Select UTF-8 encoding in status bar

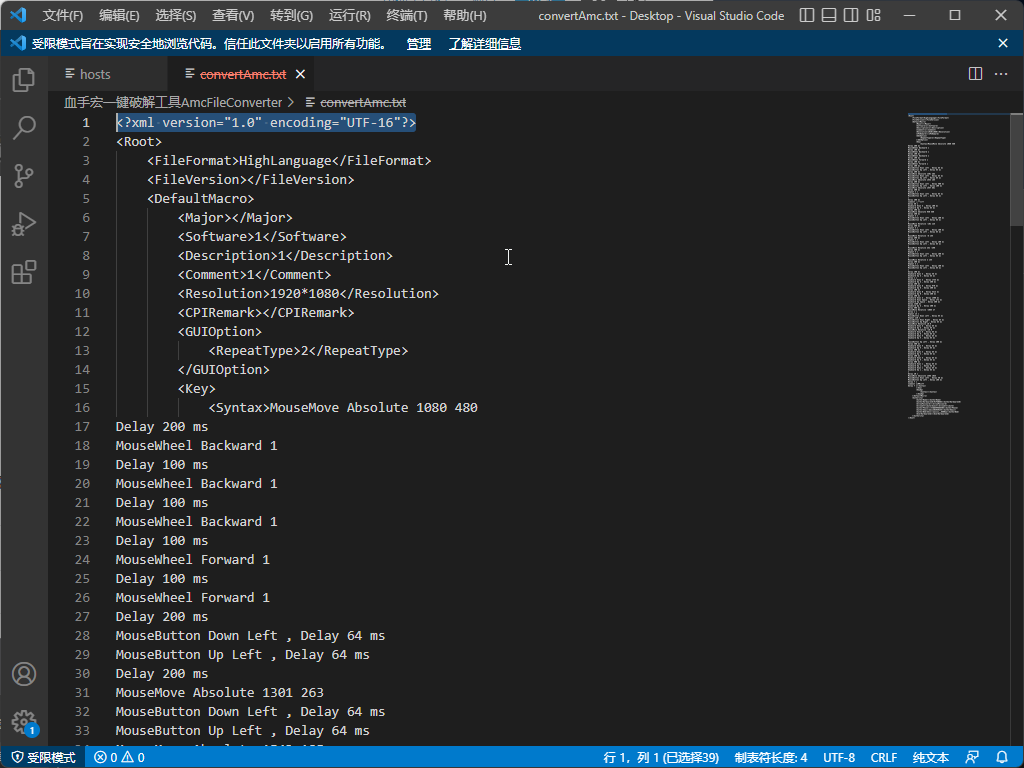tap(839, 758)
